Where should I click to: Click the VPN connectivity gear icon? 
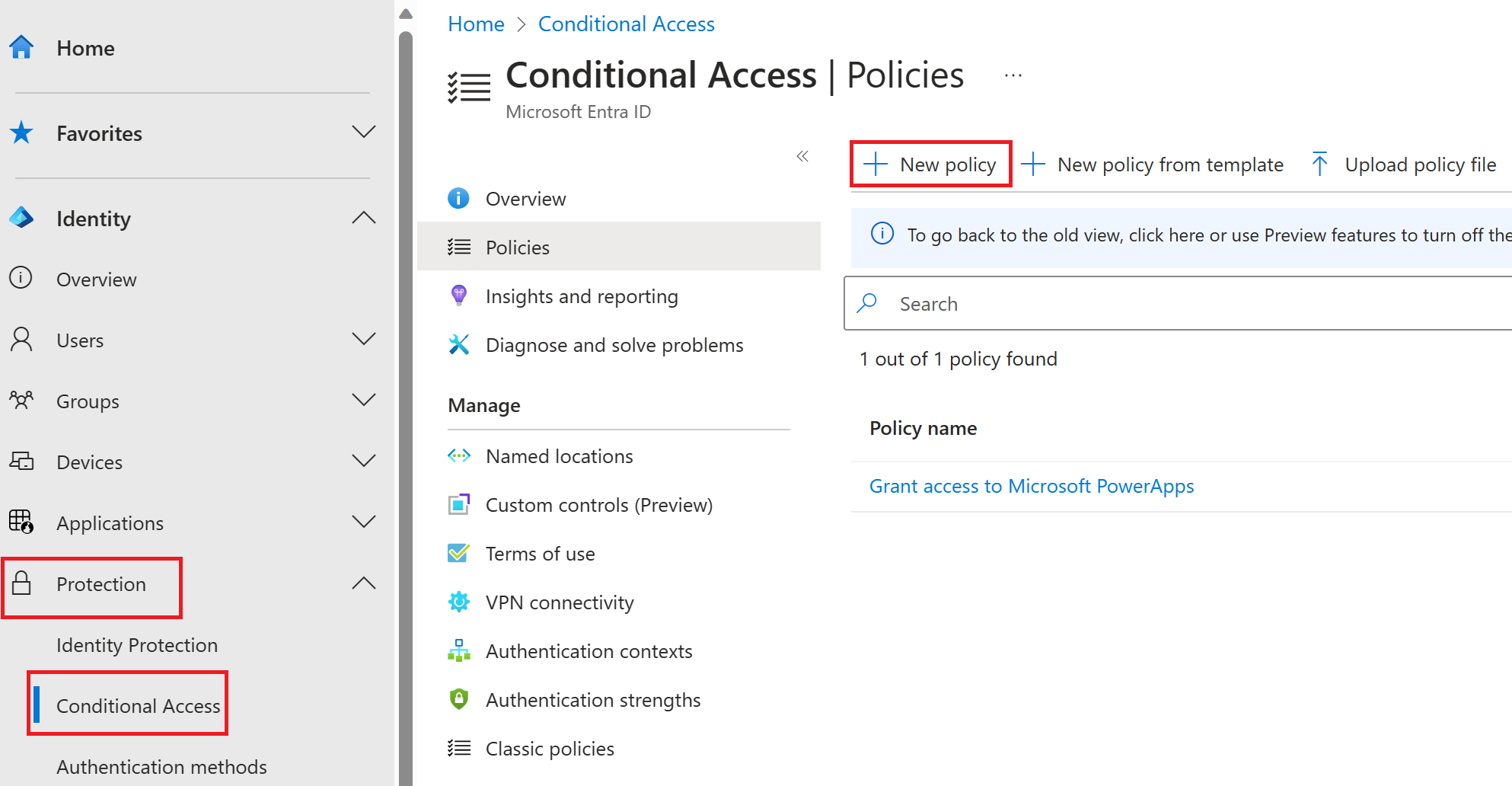pyautogui.click(x=459, y=602)
